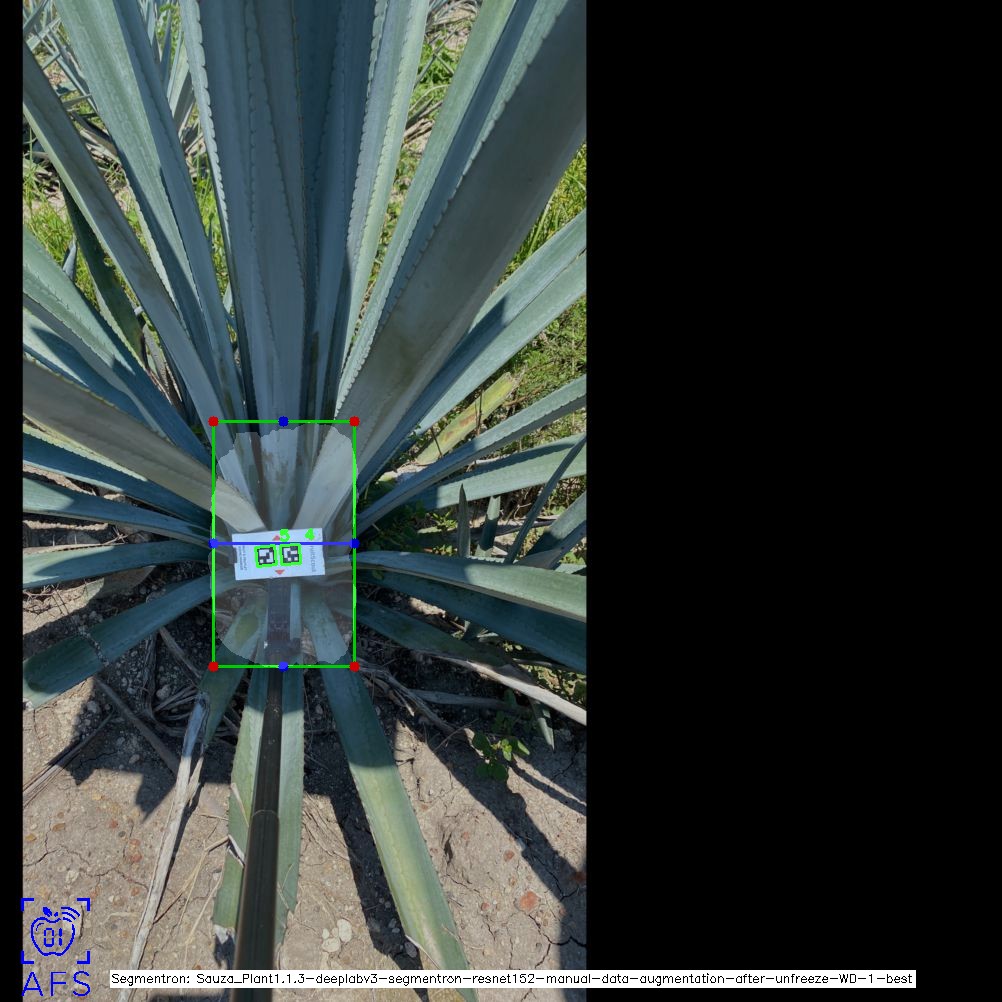Select the right ArUco marker on card
1002x1002 pixels.
coord(291,554)
